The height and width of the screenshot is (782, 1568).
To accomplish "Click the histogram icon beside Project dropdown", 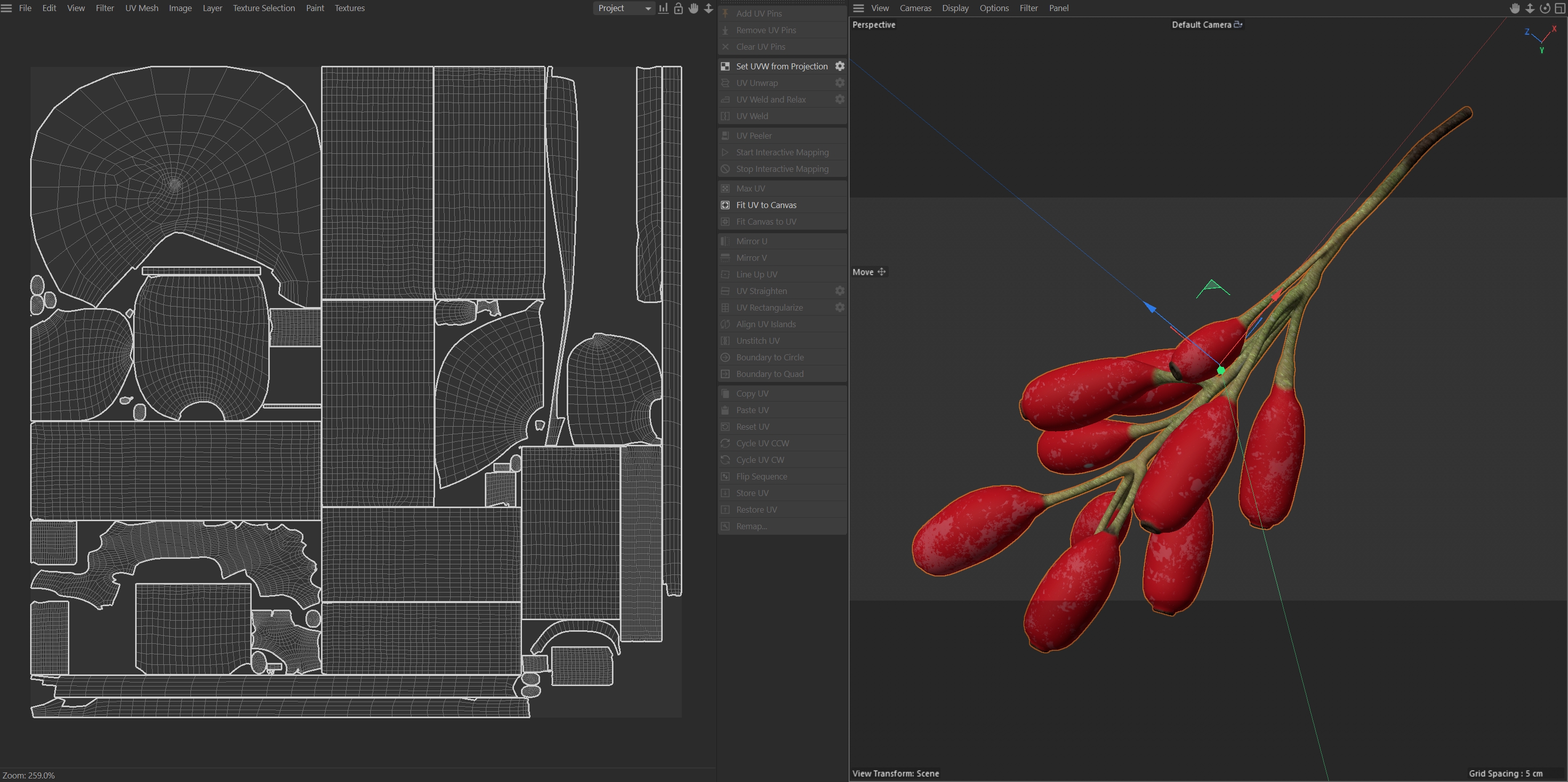I will coord(663,8).
